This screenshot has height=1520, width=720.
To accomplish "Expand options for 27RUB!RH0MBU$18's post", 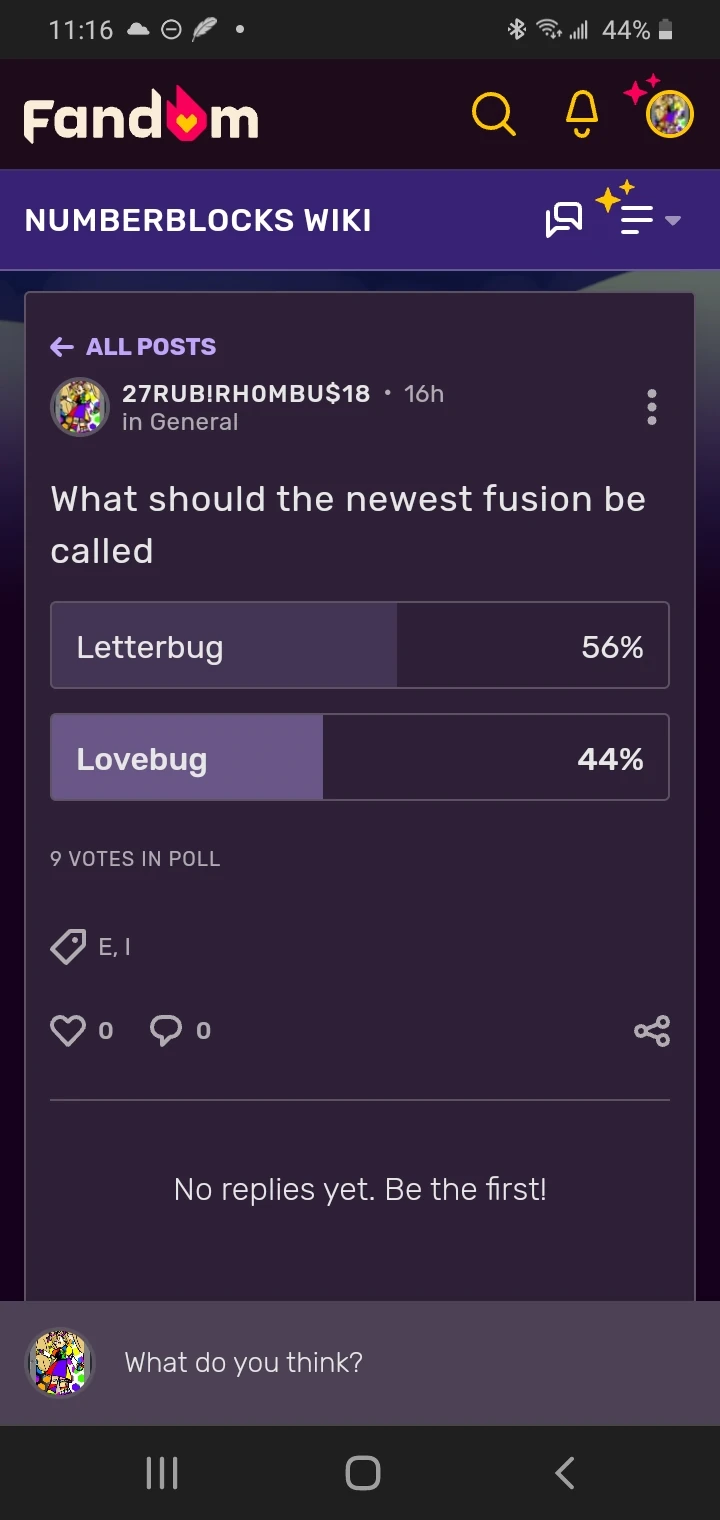I will (x=651, y=407).
